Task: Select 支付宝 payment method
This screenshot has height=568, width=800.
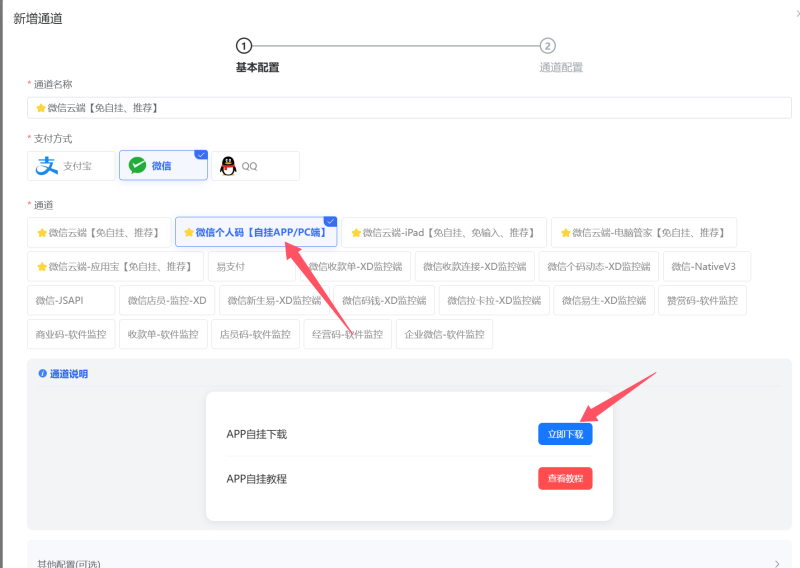Action: point(71,166)
